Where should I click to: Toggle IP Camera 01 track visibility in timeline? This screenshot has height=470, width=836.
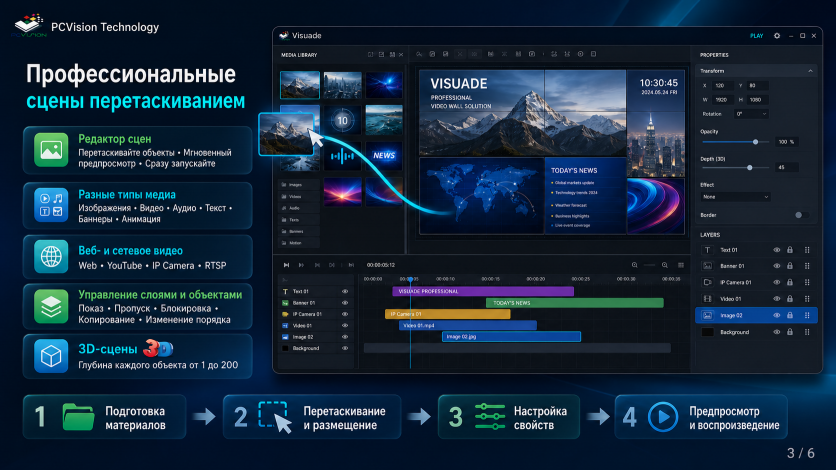coord(345,314)
